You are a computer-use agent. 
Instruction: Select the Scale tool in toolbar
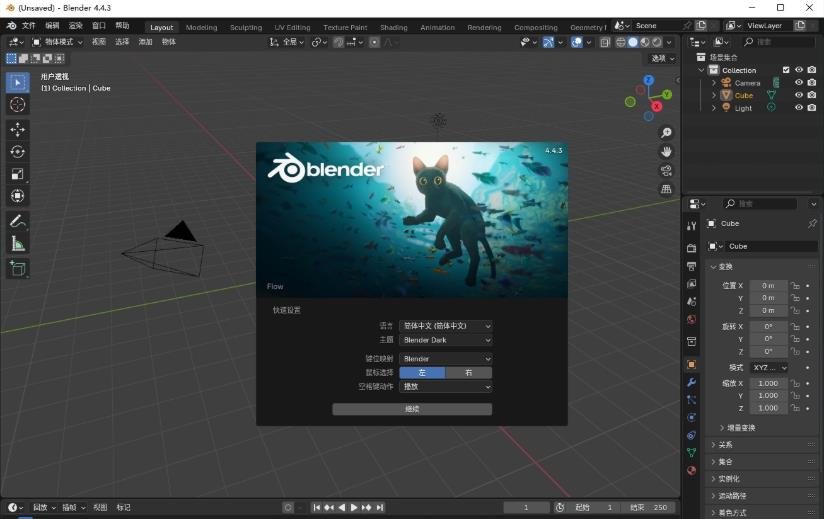click(x=17, y=174)
